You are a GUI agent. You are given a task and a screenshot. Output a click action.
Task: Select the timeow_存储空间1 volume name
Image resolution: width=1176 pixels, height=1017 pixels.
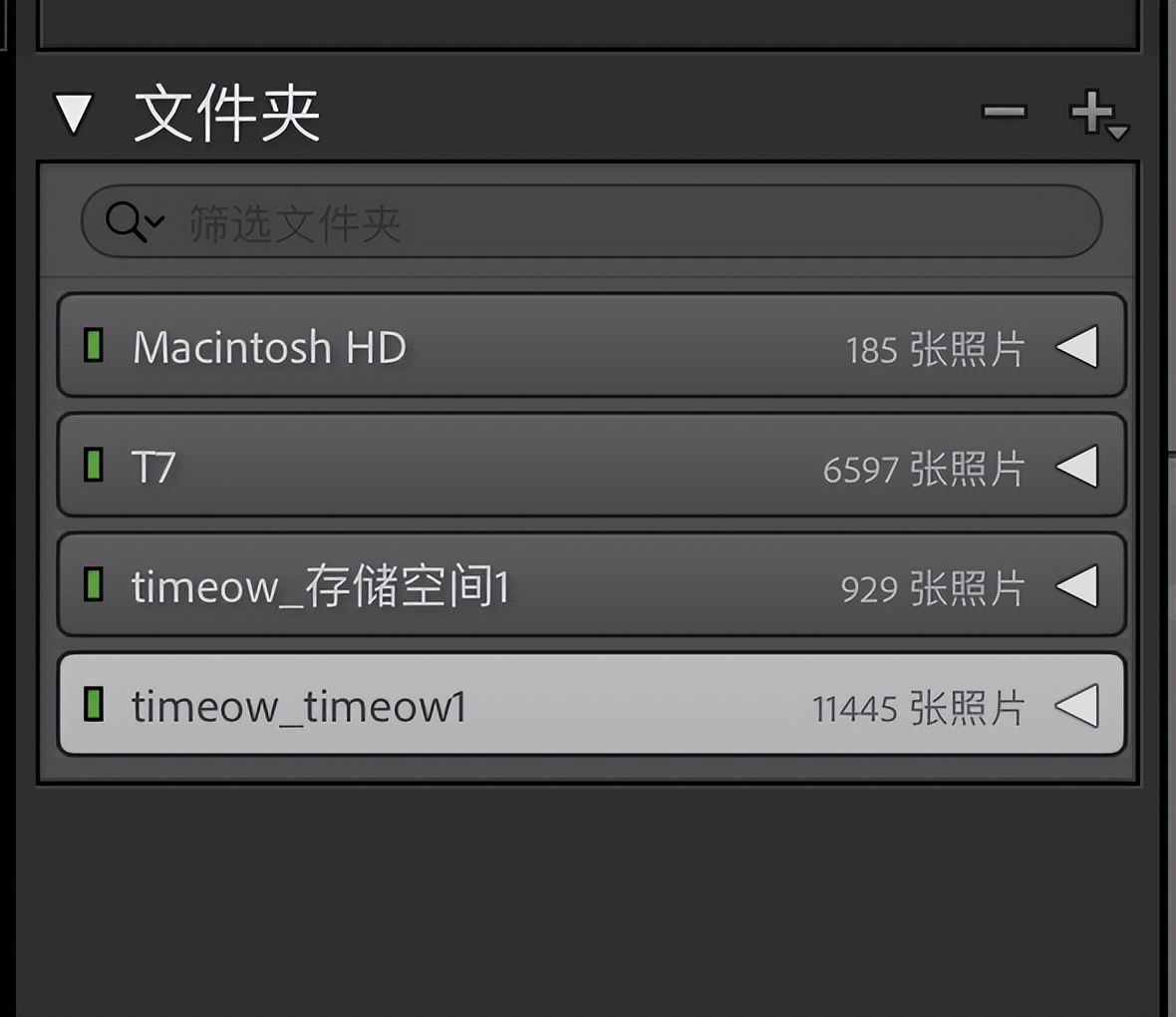coord(320,587)
